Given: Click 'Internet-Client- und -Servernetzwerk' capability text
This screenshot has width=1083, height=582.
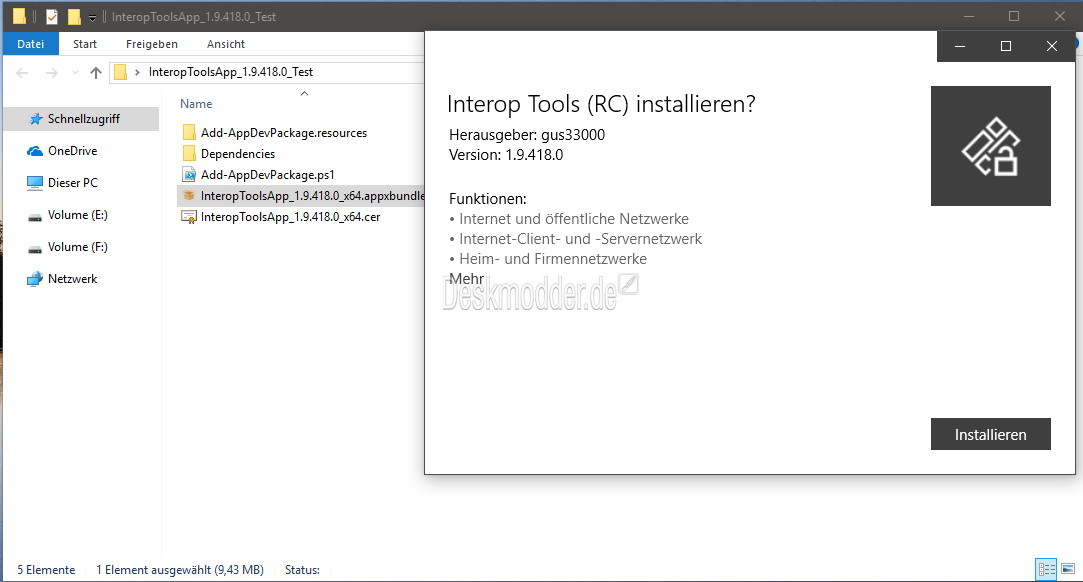Looking at the screenshot, I should 581,239.
